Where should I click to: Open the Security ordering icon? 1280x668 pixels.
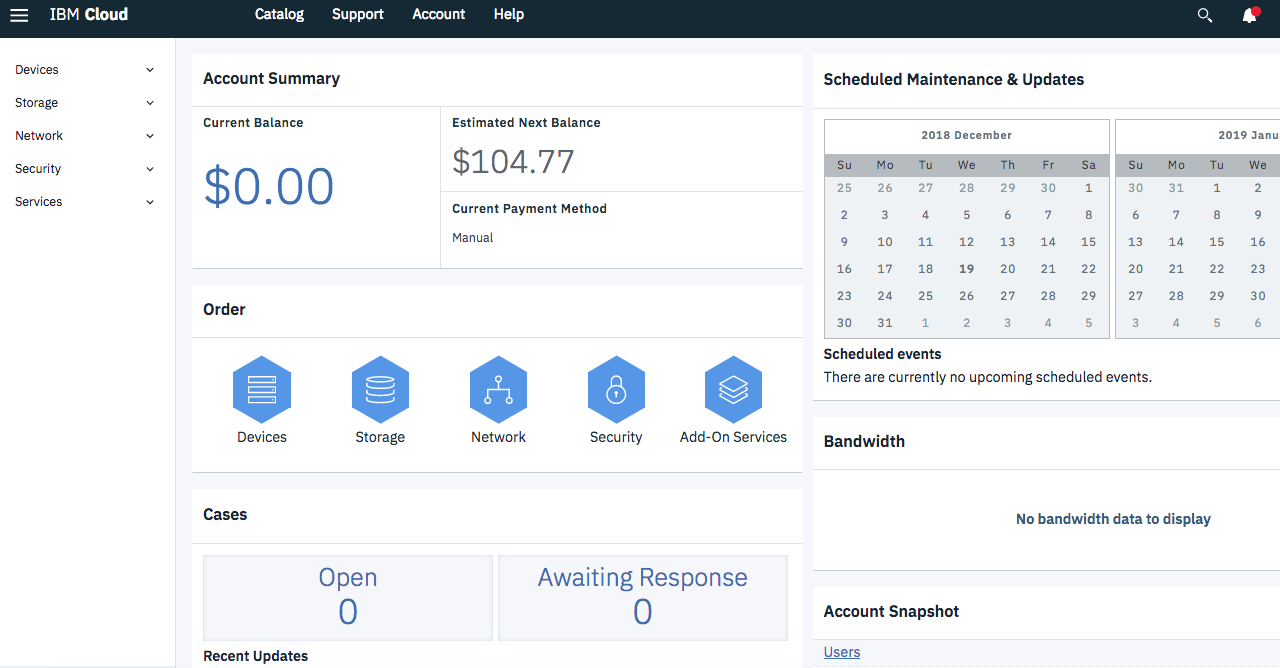(616, 390)
